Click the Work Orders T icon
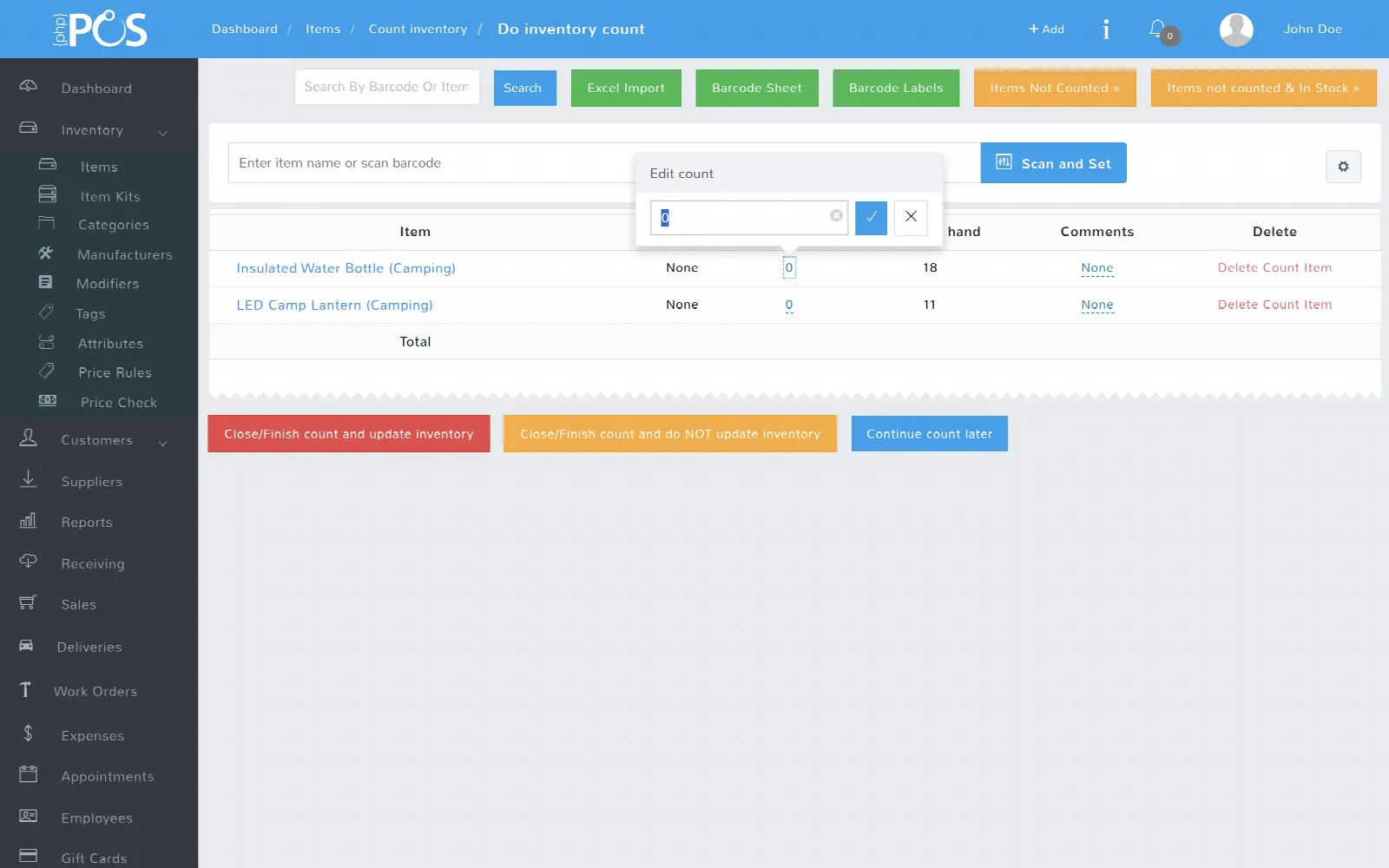Image resolution: width=1389 pixels, height=868 pixels. click(x=25, y=689)
